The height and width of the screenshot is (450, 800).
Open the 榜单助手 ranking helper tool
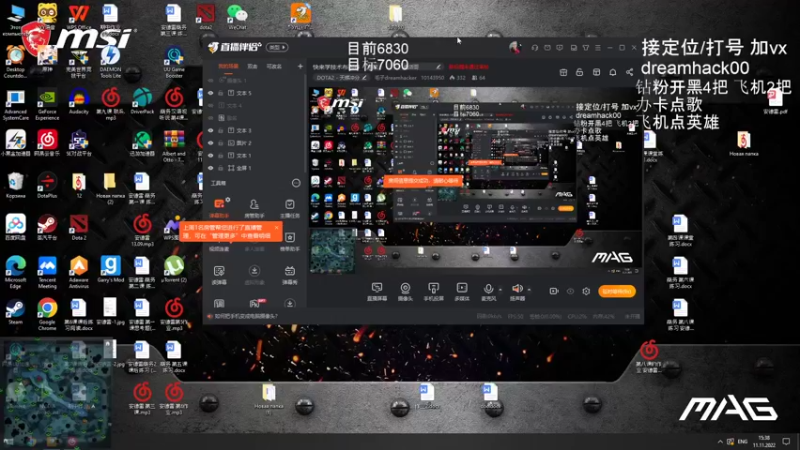(x=289, y=241)
